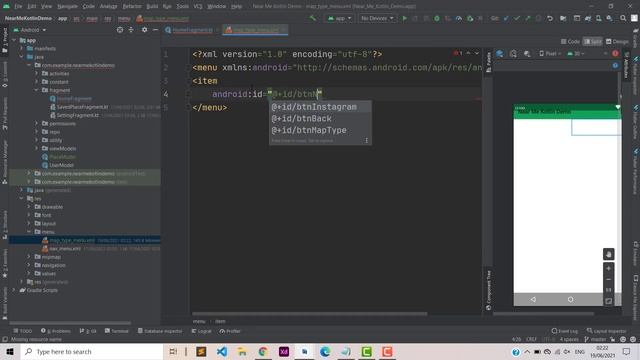Screen dimensions: 640x360
Task: Expand the drawable folder
Action: [29, 207]
